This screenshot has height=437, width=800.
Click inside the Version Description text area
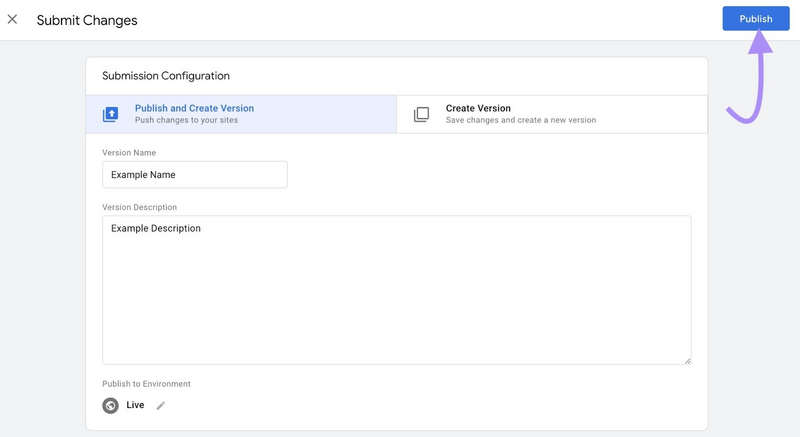(396, 290)
